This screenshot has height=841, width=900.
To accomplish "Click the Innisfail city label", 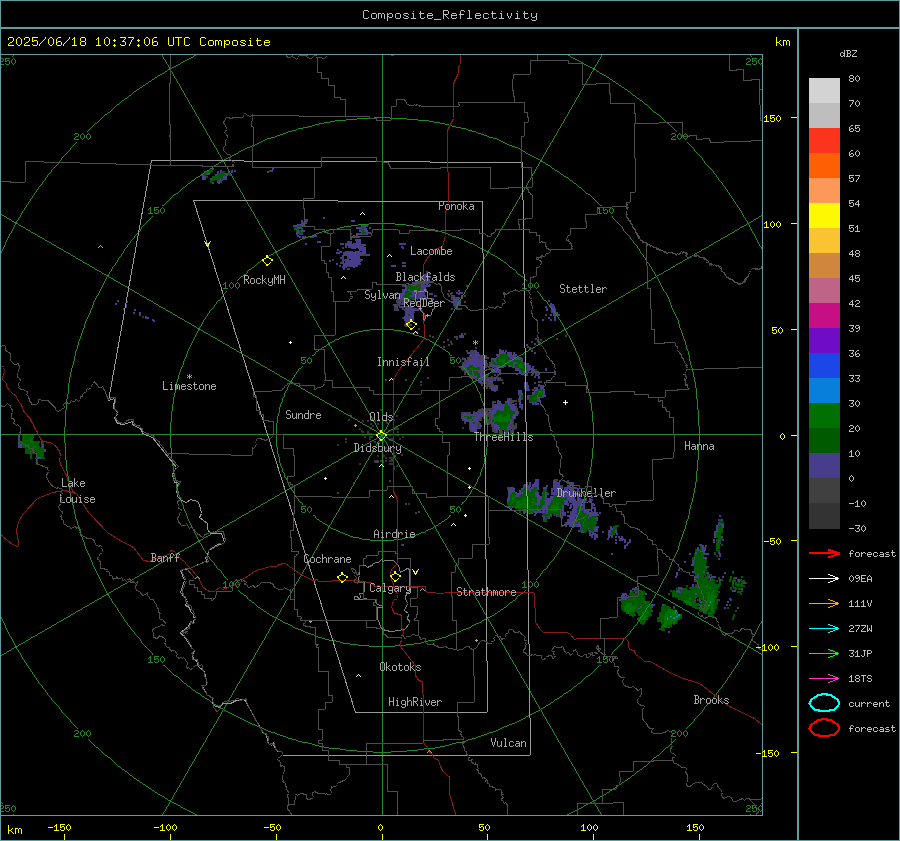I will click(x=403, y=362).
